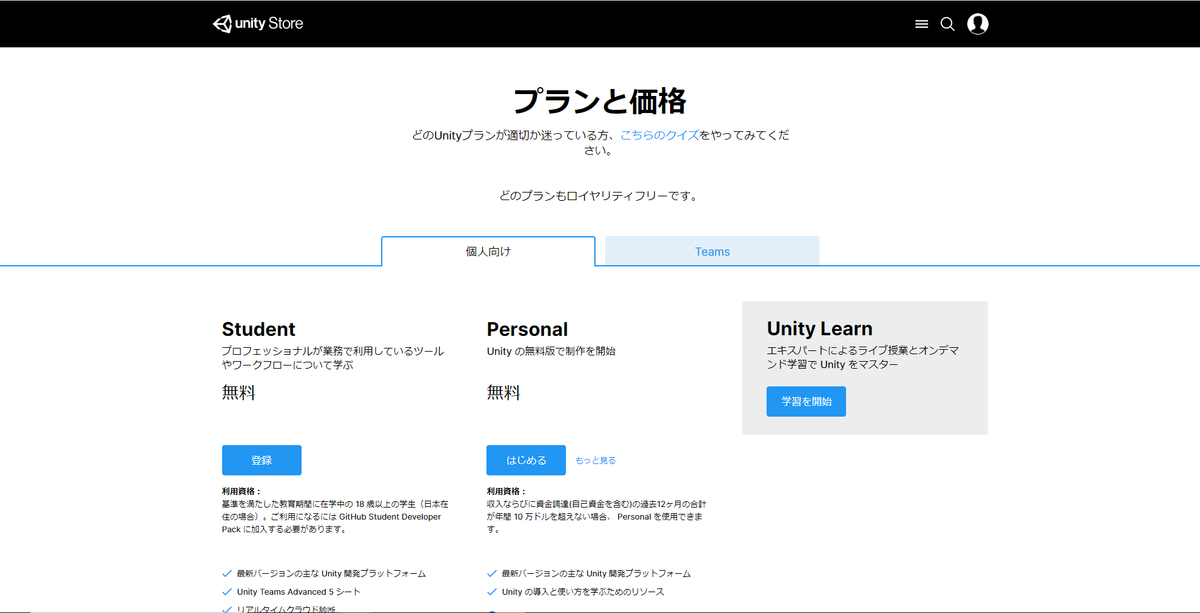Click the はじめる button under Personal
Image resolution: width=1200 pixels, height=613 pixels.
[526, 460]
